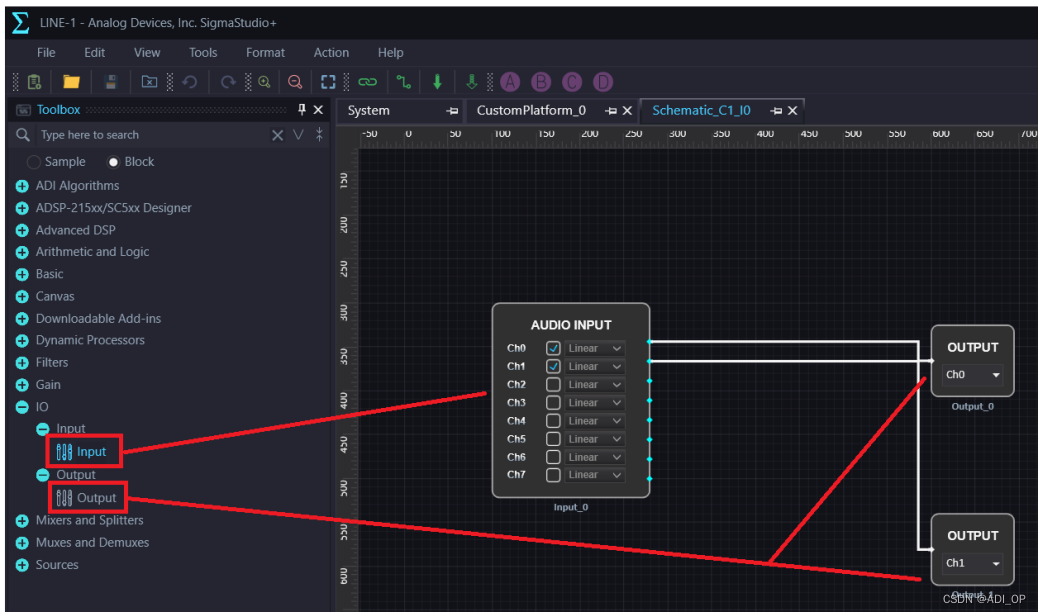This screenshot has height=615, width=1042.
Task: Open the Ch3 Linear dropdown
Action: (595, 402)
